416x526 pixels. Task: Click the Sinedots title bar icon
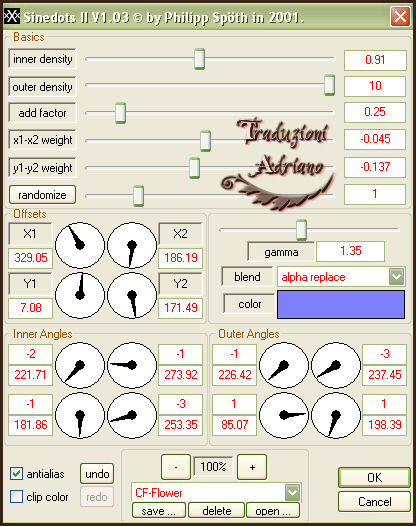[11, 16]
